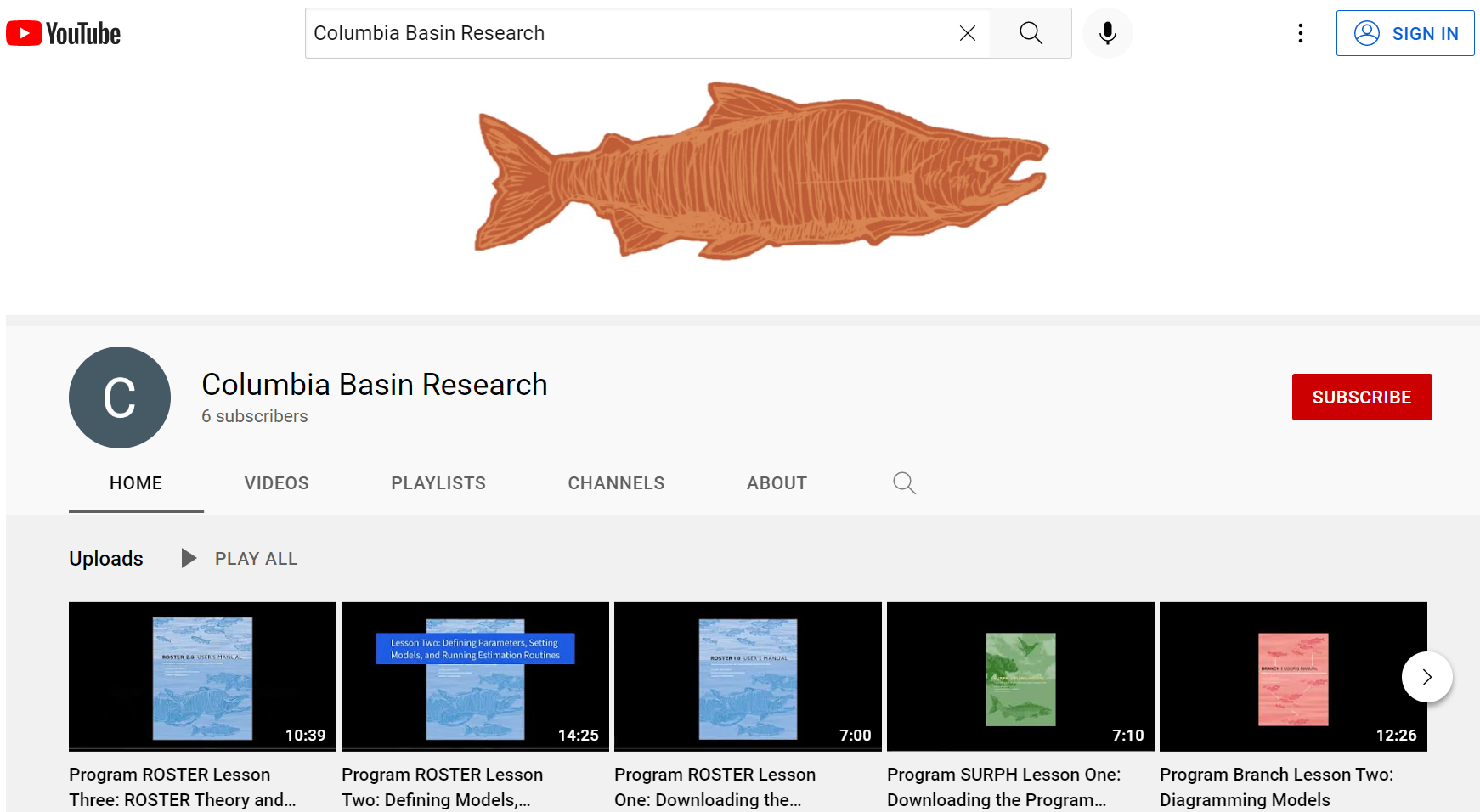Toggle playback of Play All uploads
This screenshot has height=812, width=1480.
[255, 558]
